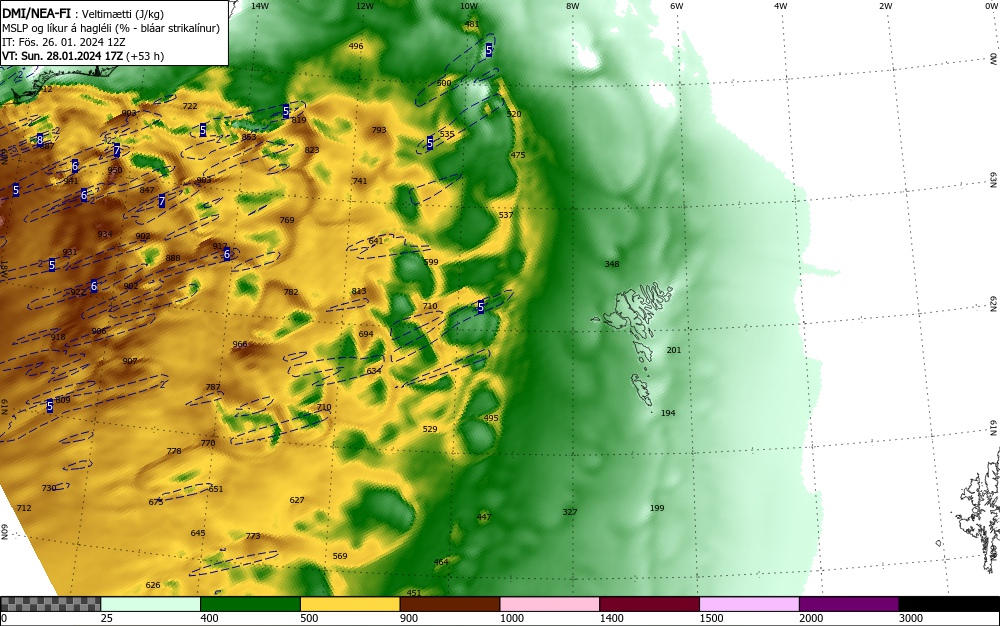Click the map value 626

pos(153,585)
